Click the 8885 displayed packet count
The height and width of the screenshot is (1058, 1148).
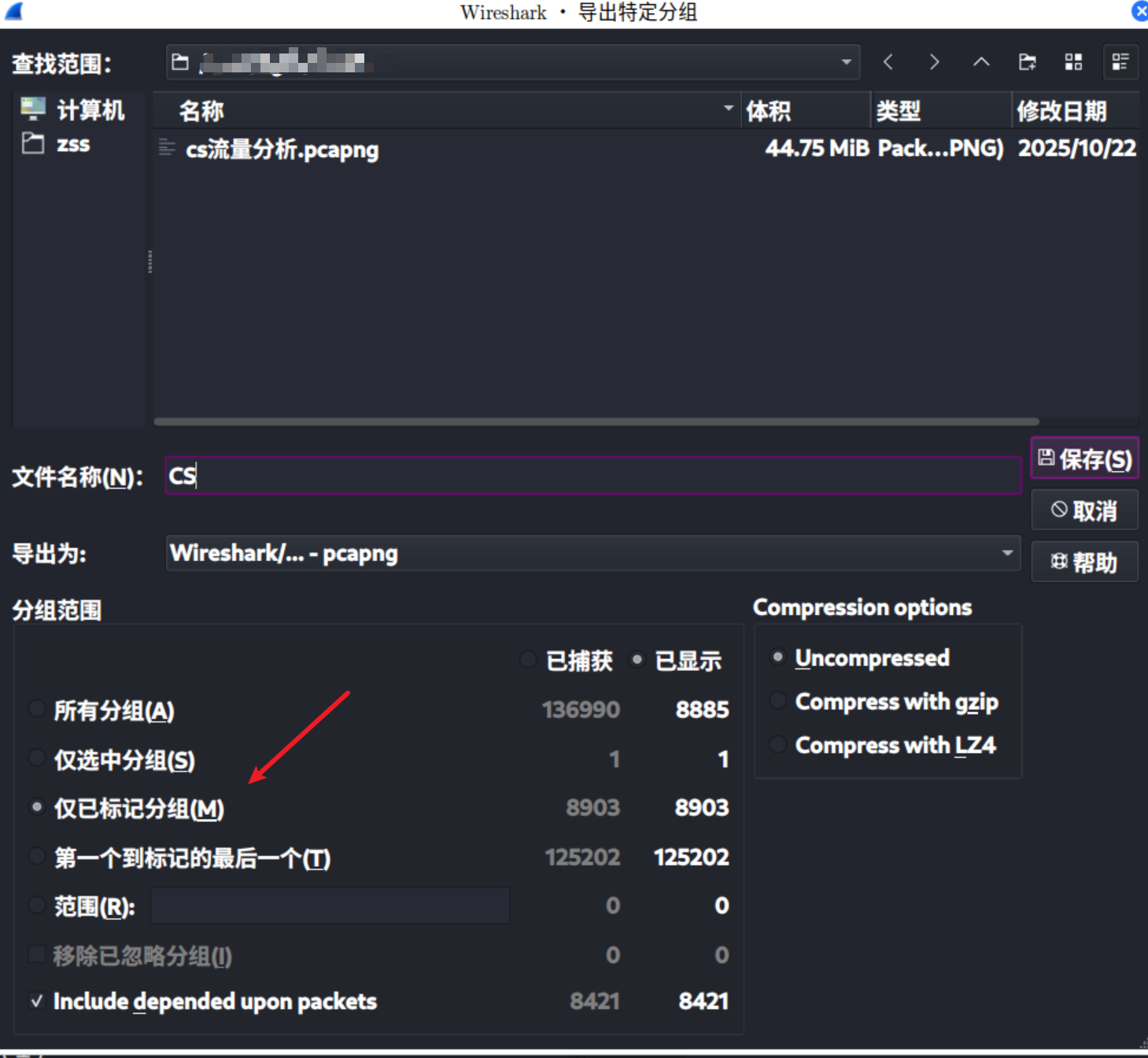pos(702,710)
